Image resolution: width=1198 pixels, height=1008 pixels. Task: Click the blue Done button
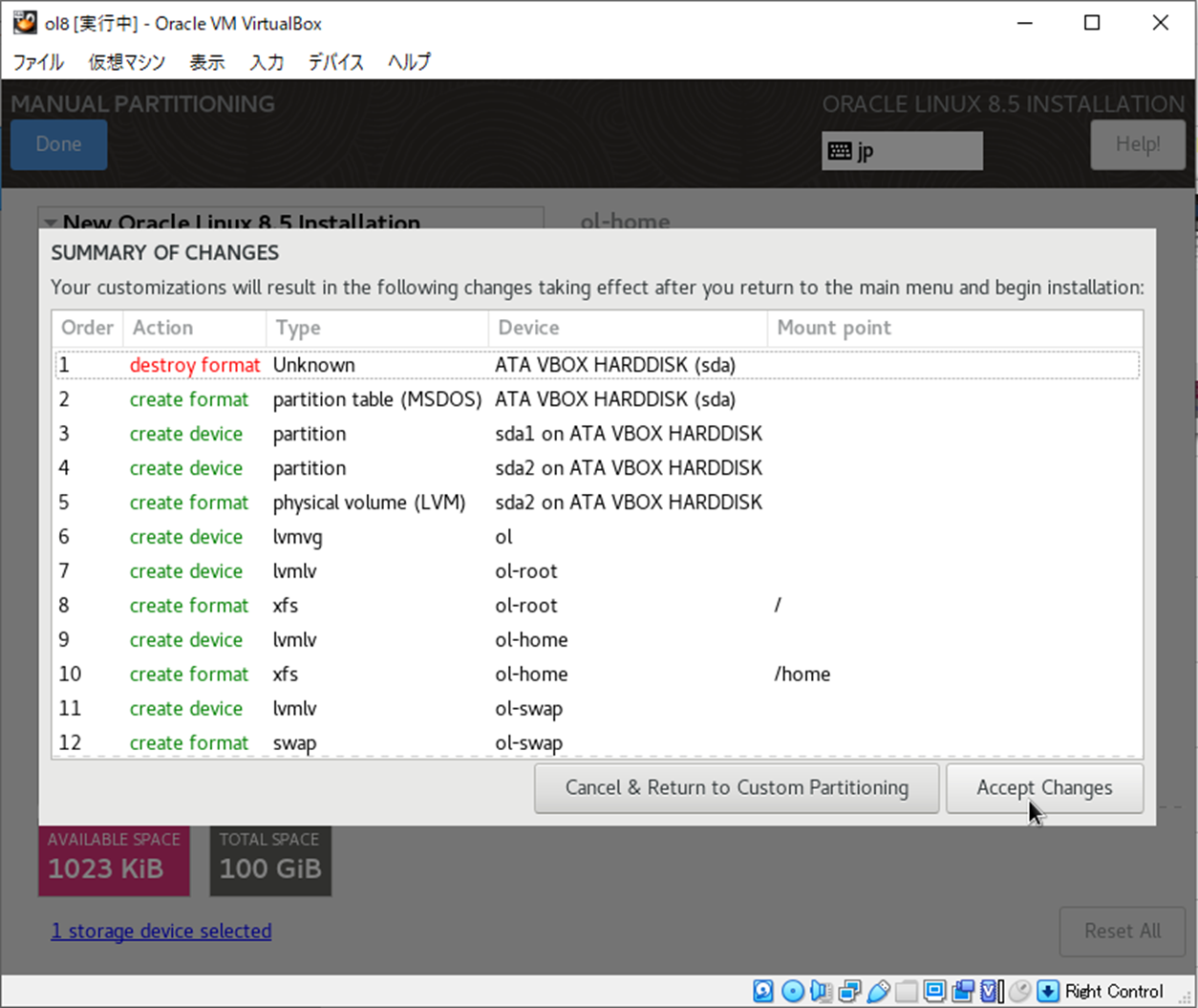point(58,145)
